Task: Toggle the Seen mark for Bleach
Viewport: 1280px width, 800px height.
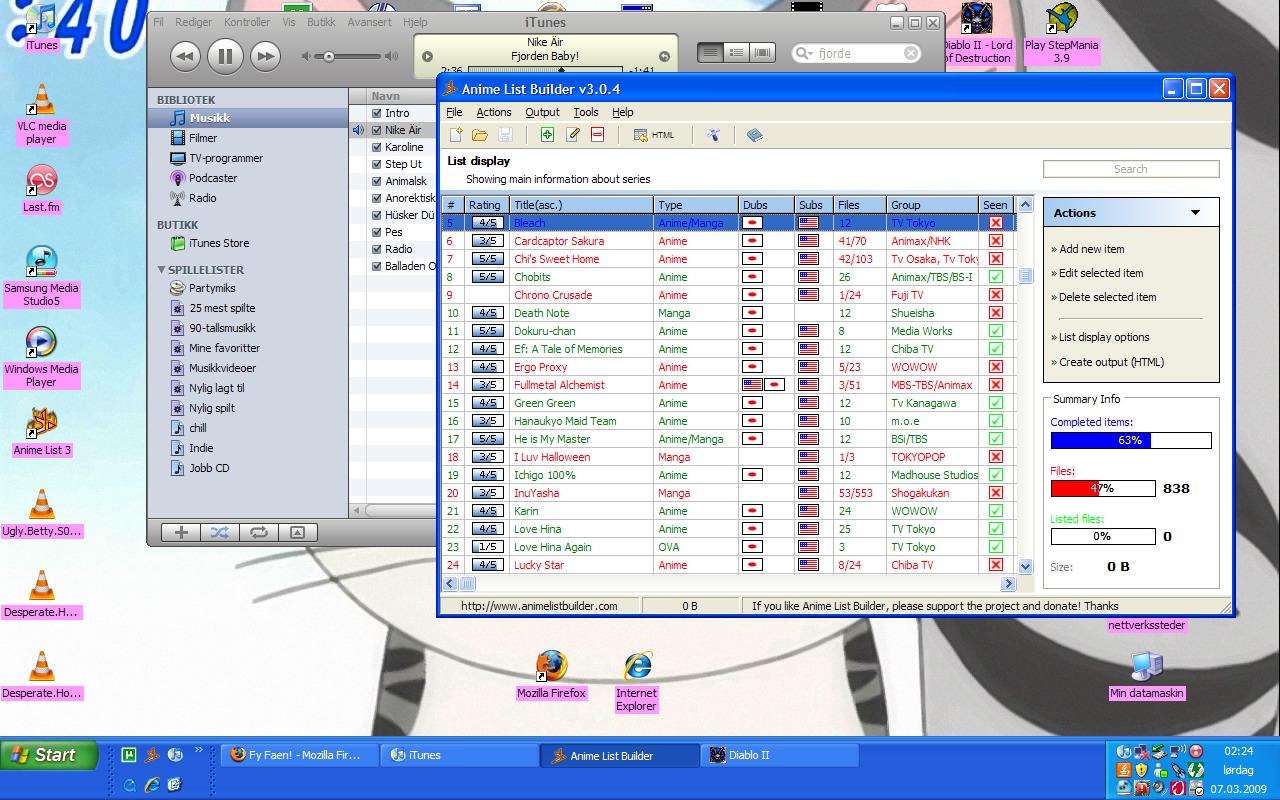Action: [x=995, y=223]
